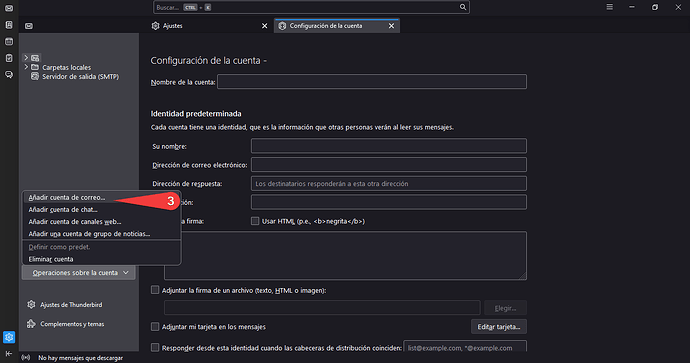
Task: Open the hamburger application menu
Action: pos(609,7)
